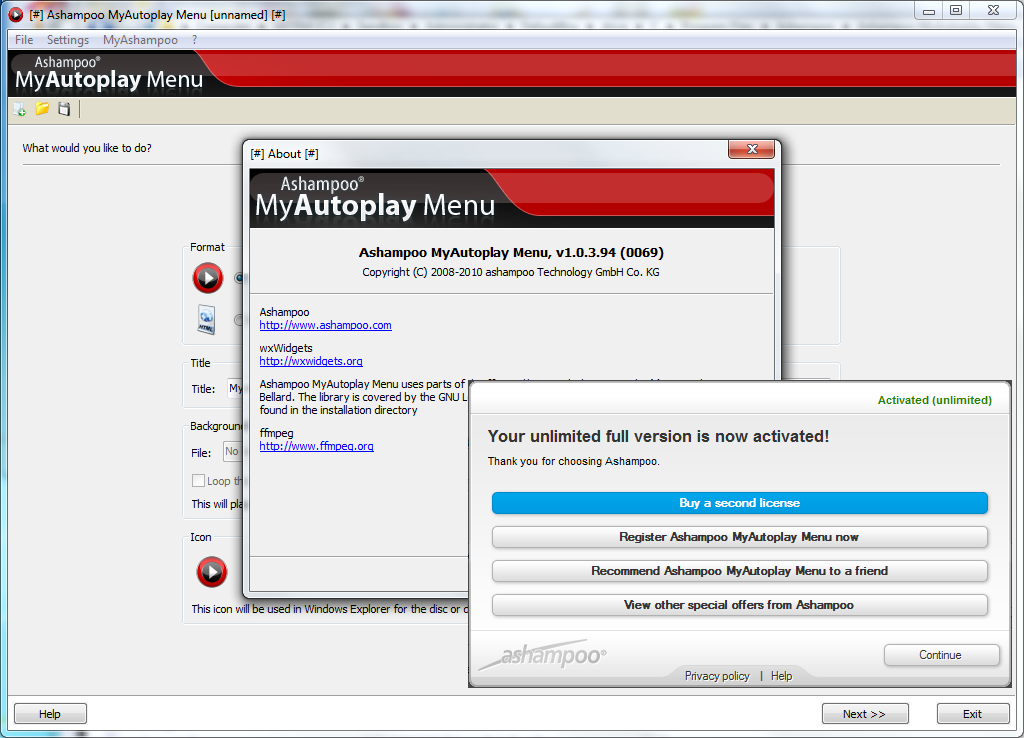Click the red play icon in Icon section
Image resolution: width=1024 pixels, height=738 pixels.
coord(212,572)
